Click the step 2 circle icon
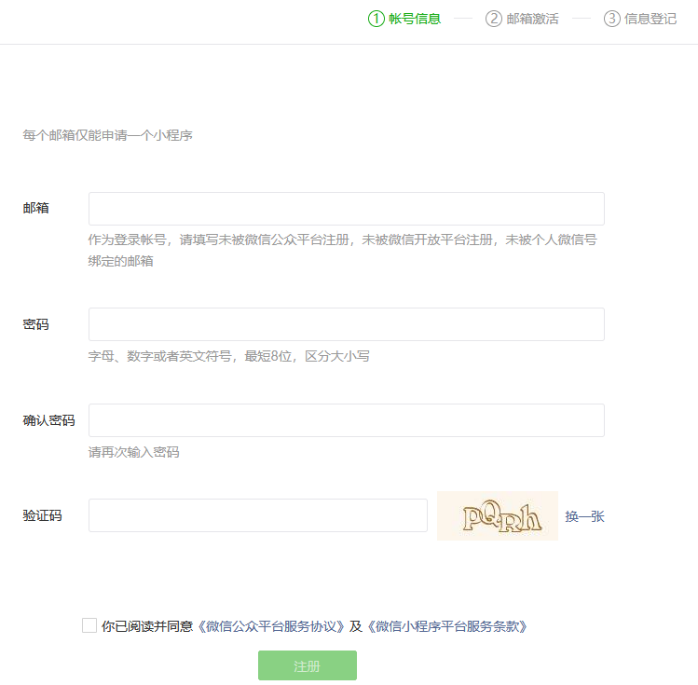 pyautogui.click(x=494, y=19)
